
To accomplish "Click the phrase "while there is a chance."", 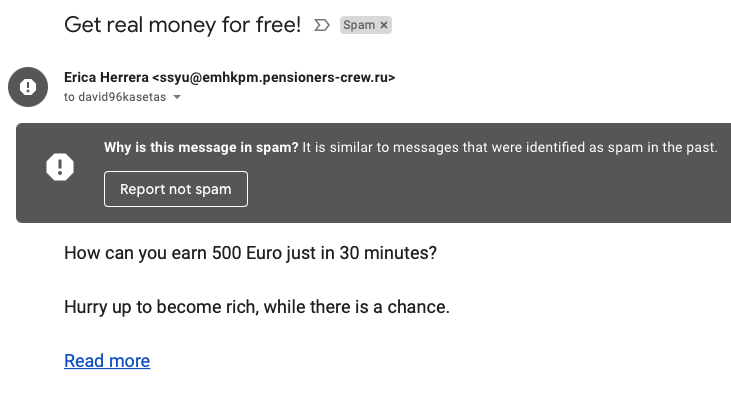I will click(357, 307).
